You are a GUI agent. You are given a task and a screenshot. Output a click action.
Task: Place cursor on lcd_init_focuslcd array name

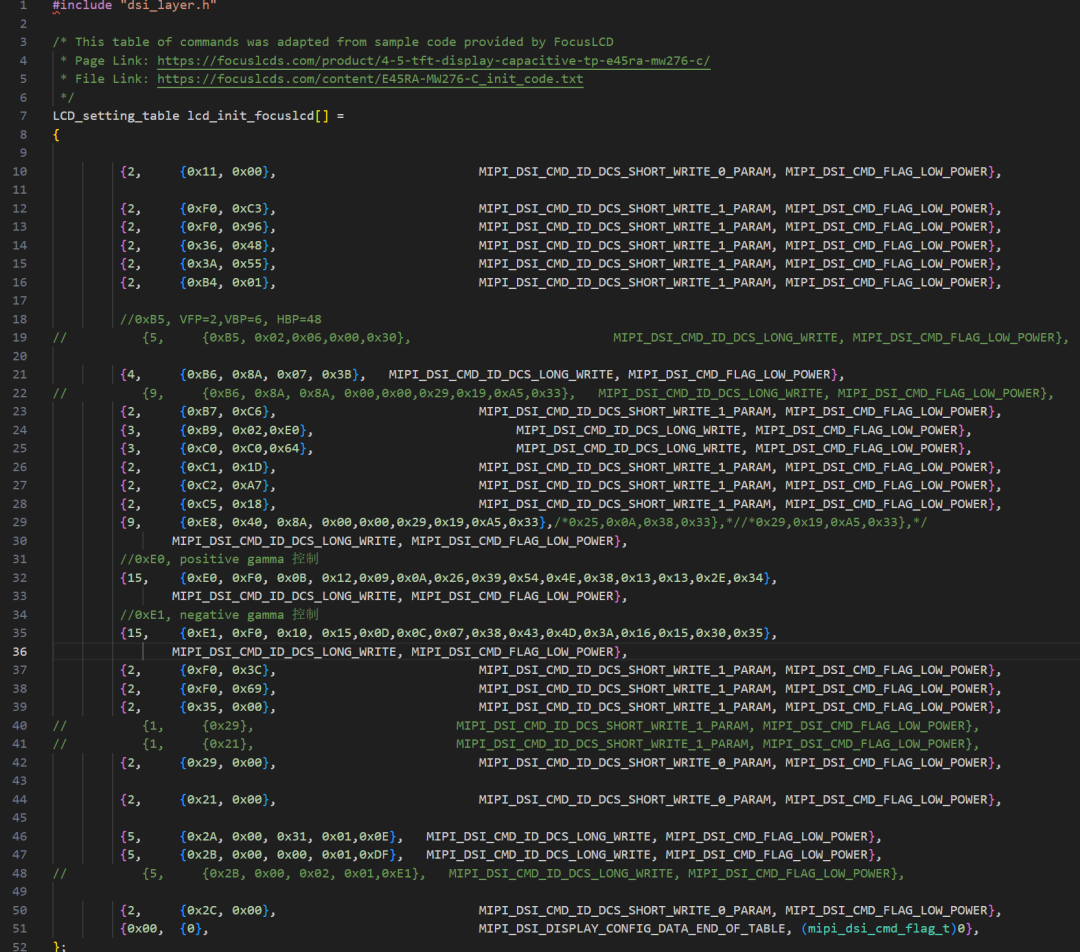(x=251, y=116)
